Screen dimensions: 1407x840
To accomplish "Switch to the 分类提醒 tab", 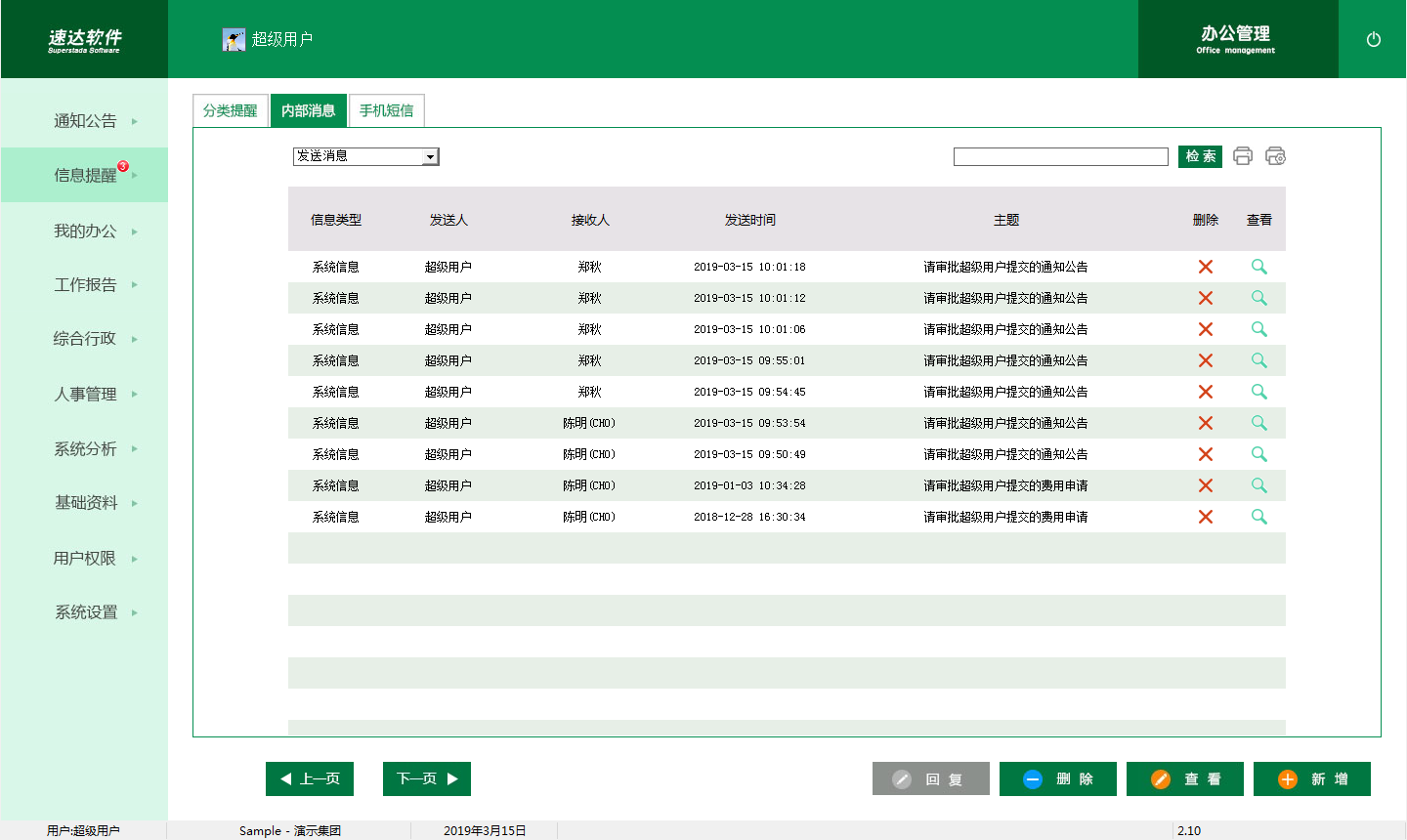I will tap(230, 111).
